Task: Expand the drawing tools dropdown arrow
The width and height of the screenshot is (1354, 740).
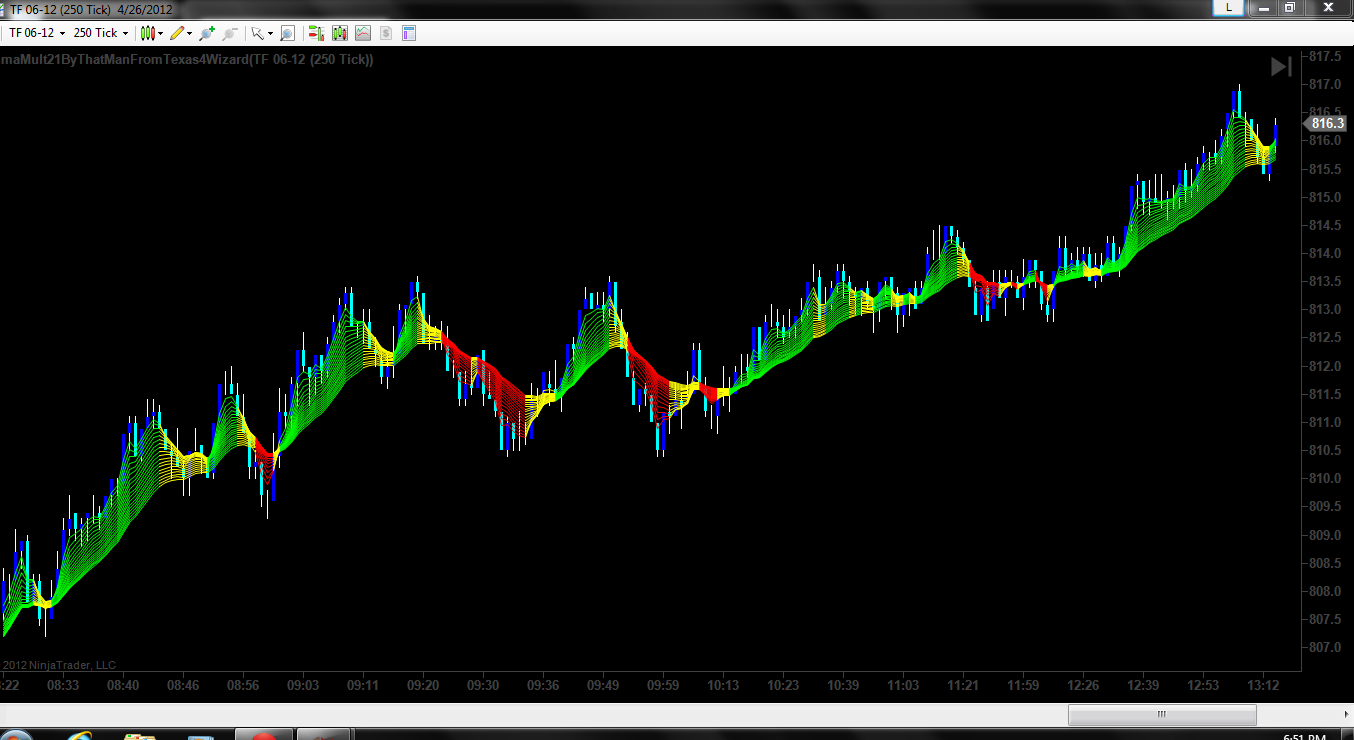Action: coord(189,33)
